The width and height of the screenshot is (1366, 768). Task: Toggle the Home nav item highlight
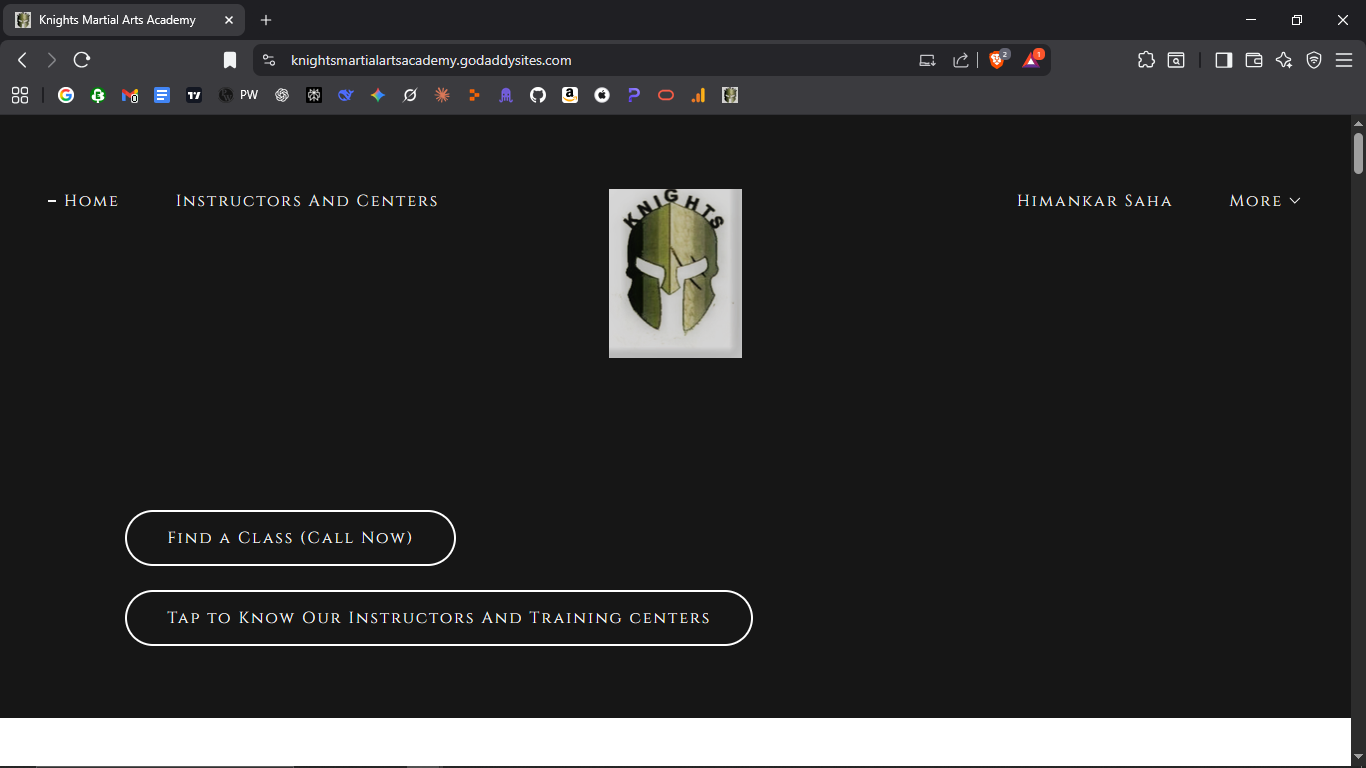point(91,200)
